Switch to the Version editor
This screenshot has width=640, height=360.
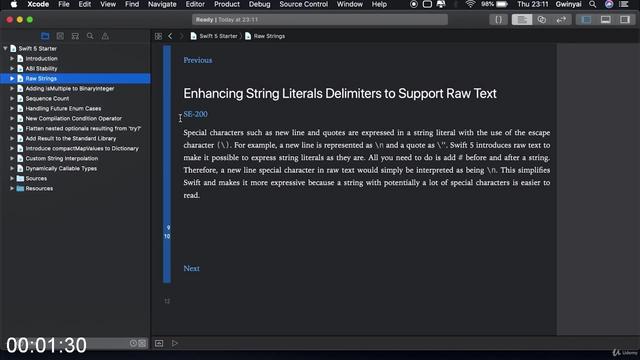click(x=561, y=20)
